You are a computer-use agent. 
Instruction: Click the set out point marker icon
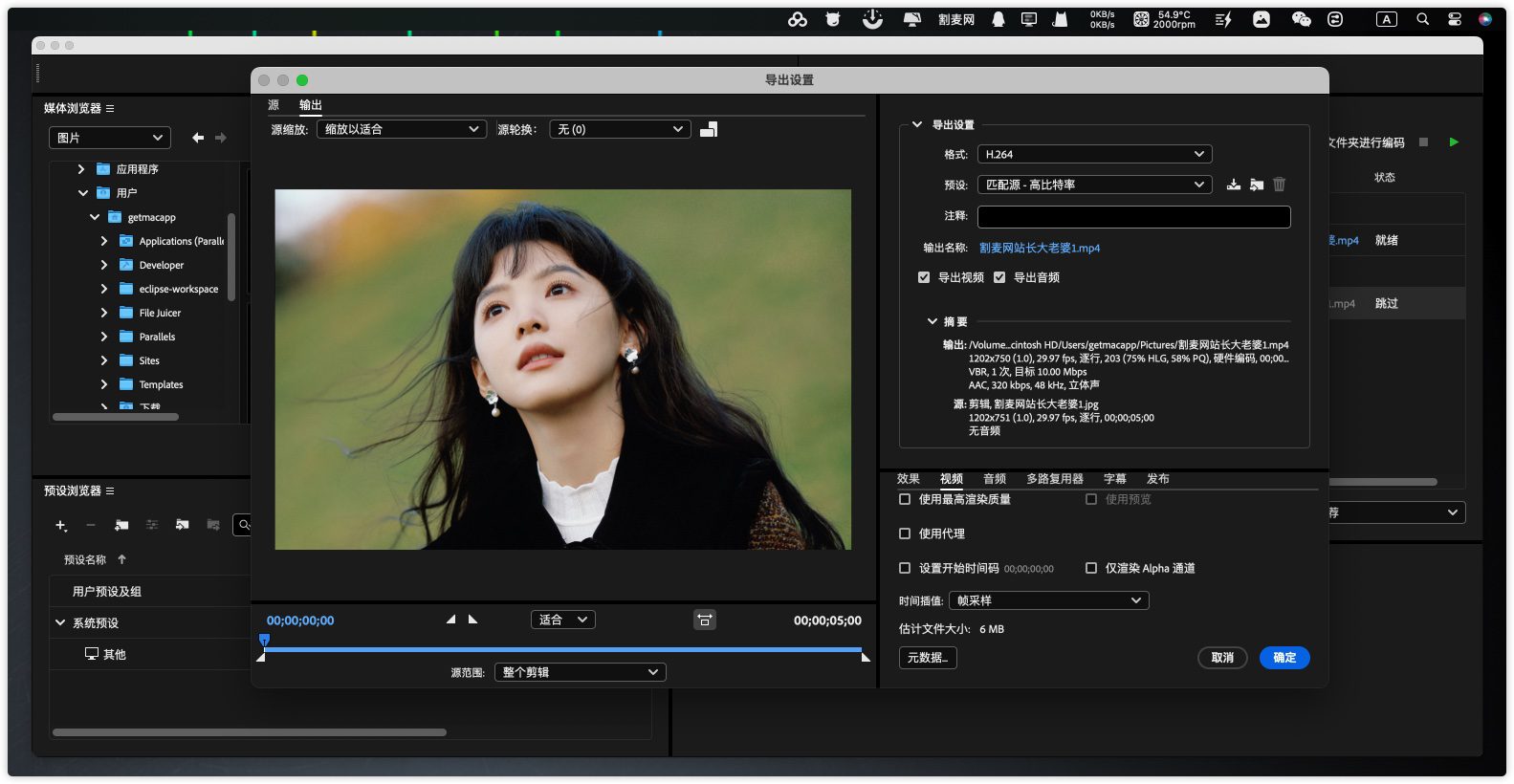[472, 620]
